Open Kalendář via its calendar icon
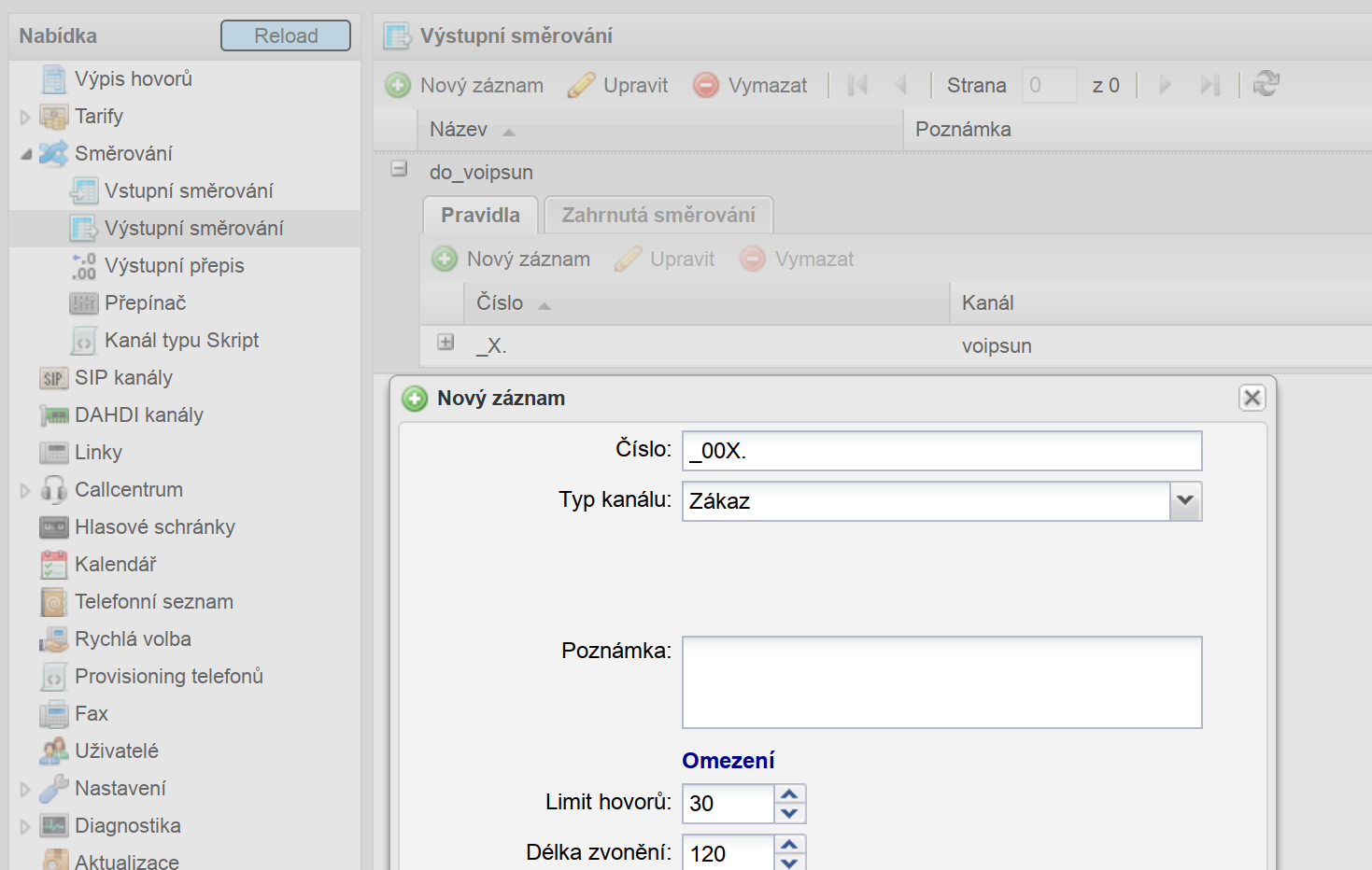 [x=54, y=565]
